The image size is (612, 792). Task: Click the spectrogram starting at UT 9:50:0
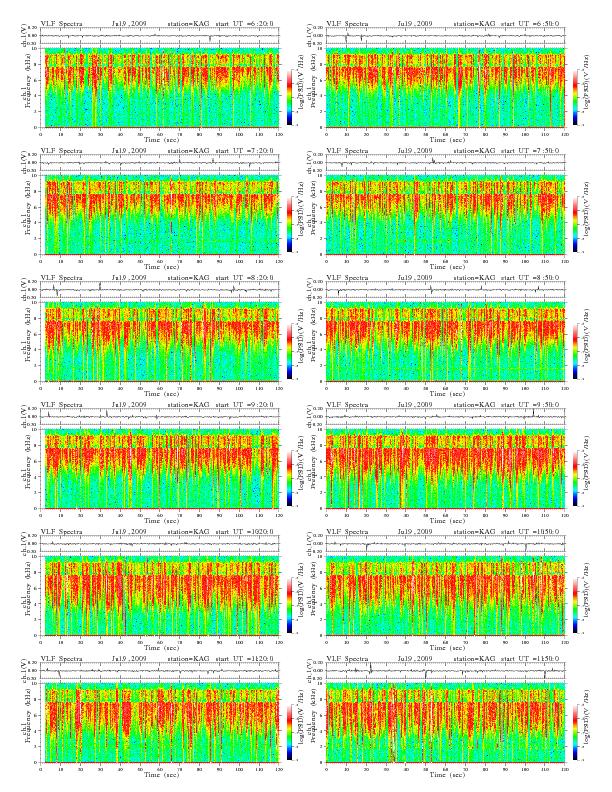tap(445, 469)
